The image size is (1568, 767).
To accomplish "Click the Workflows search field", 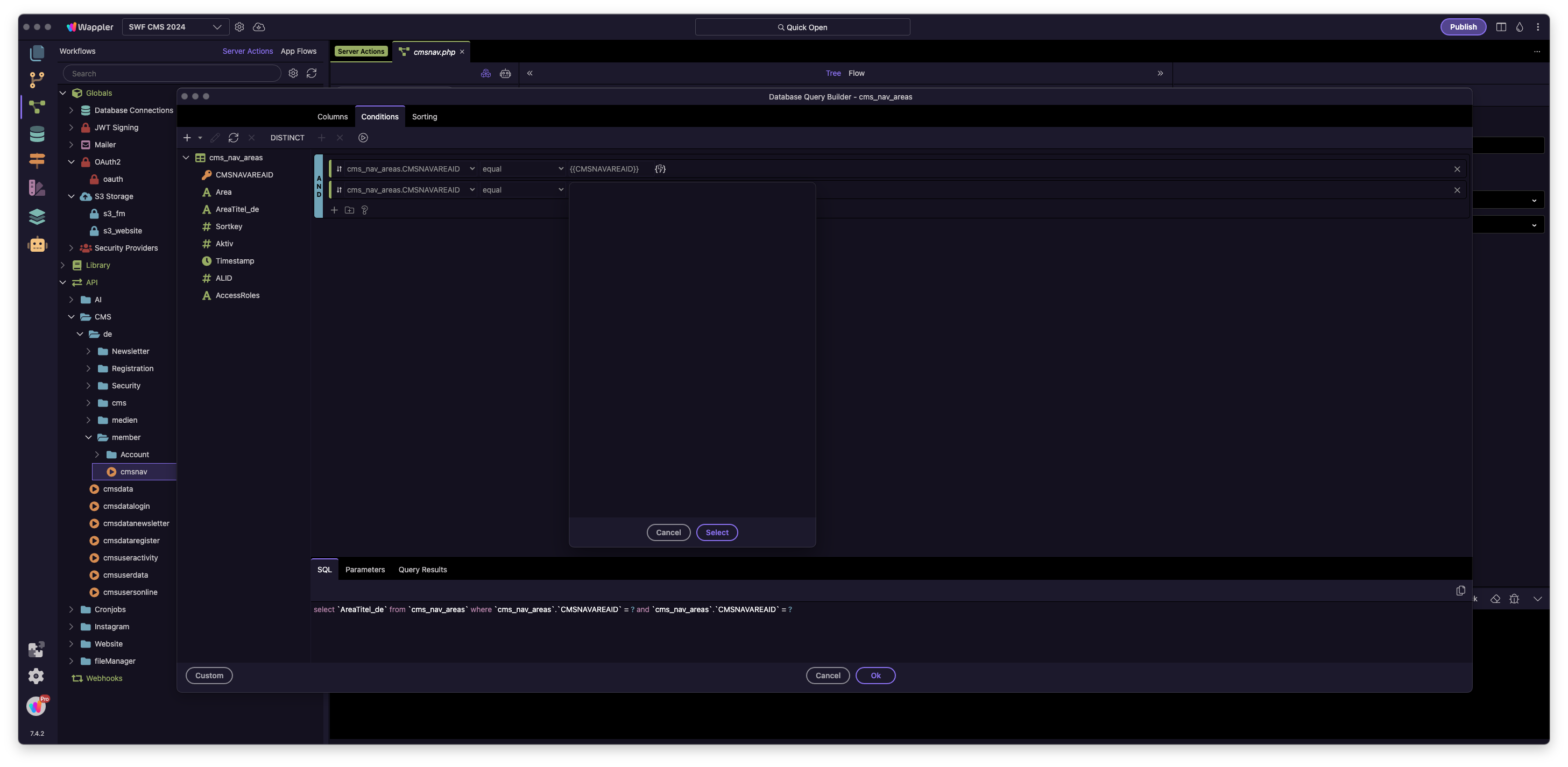I will click(x=172, y=74).
